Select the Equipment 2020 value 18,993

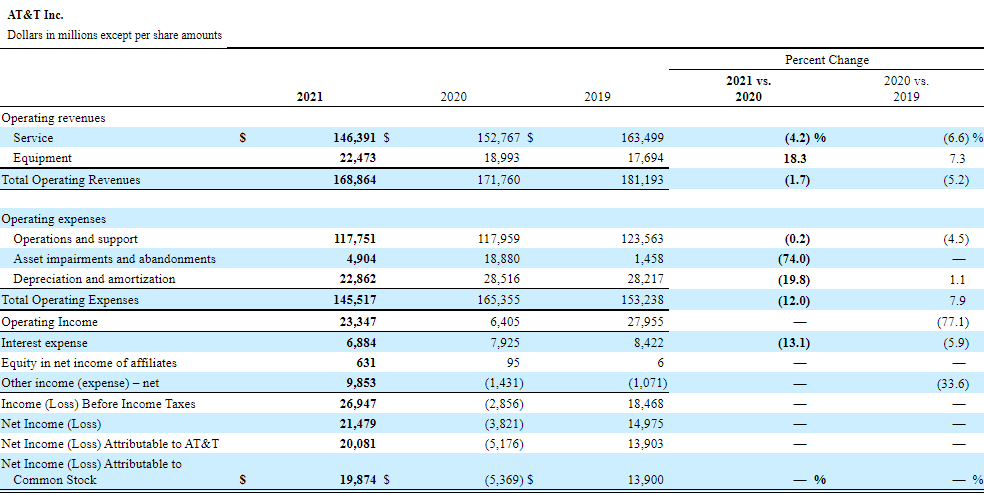pyautogui.click(x=500, y=158)
